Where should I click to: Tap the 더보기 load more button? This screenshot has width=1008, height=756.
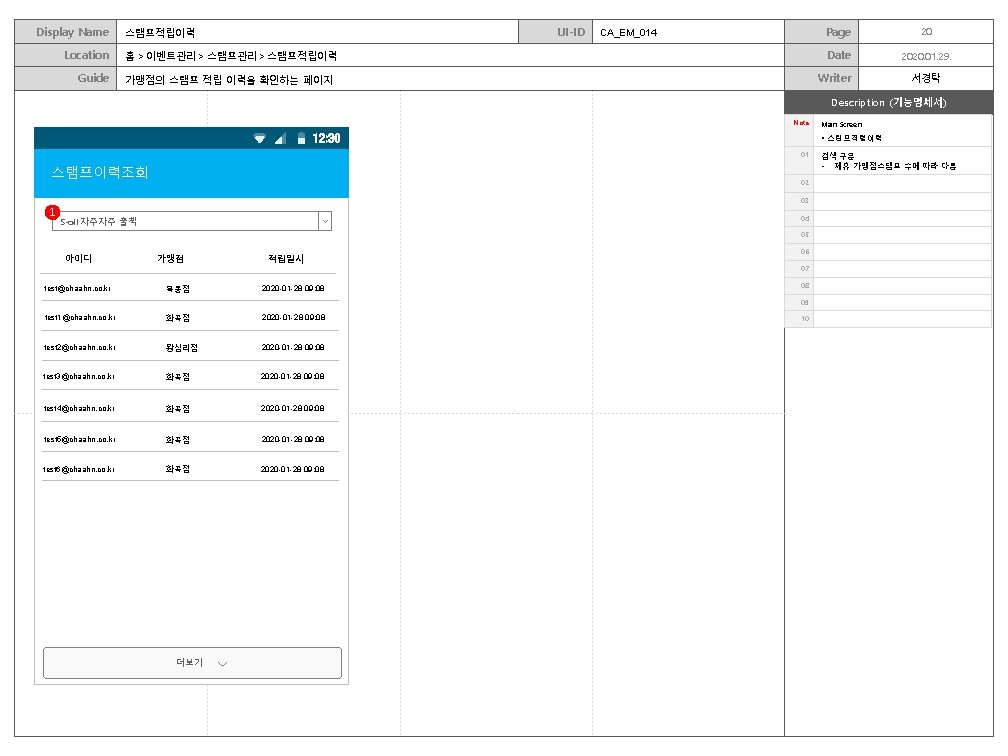192,663
